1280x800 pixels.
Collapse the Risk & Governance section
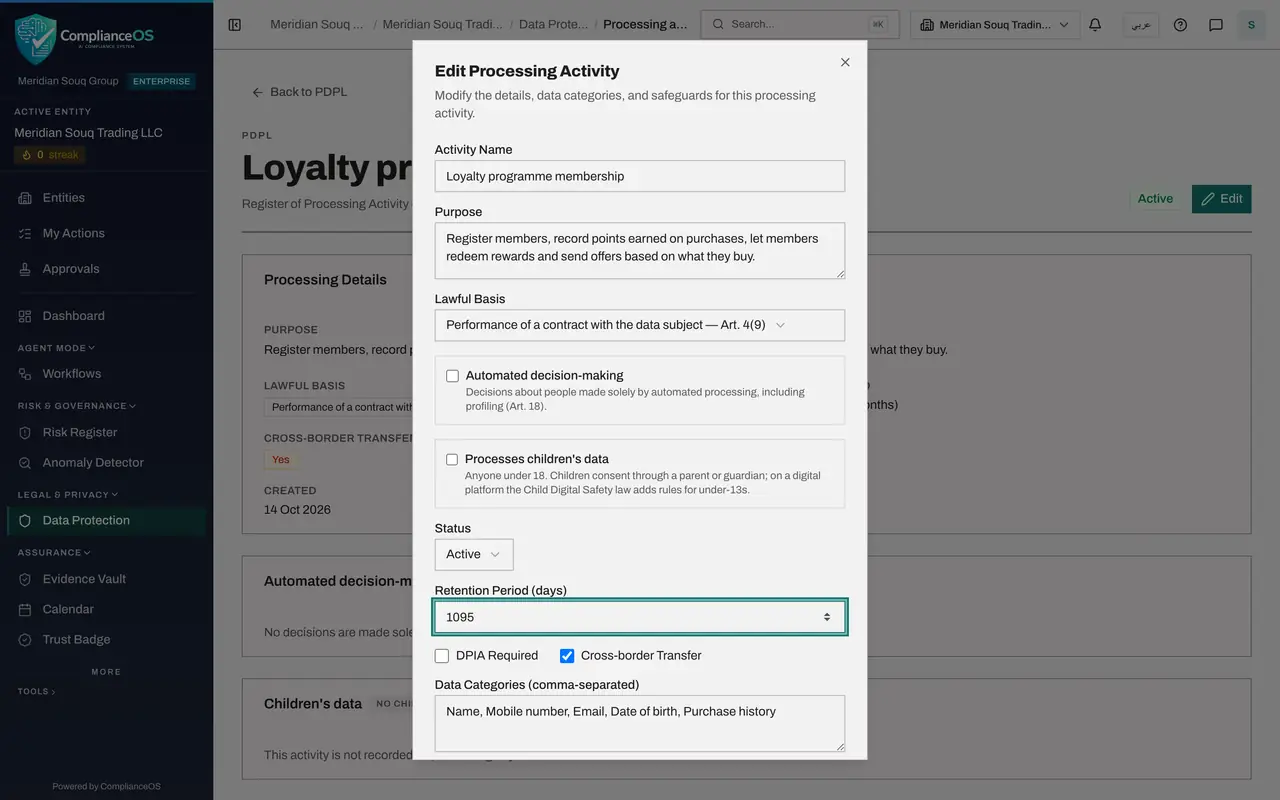76,406
